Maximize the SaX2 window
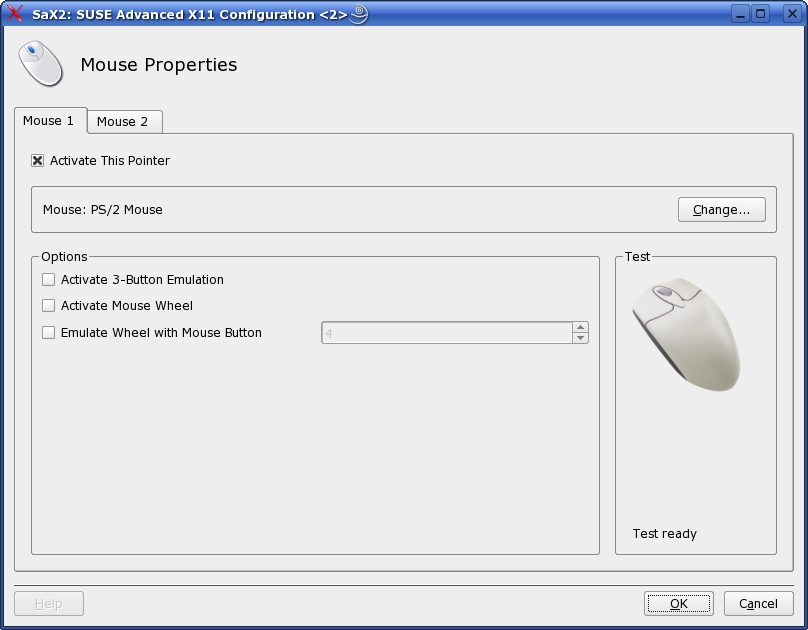 761,13
